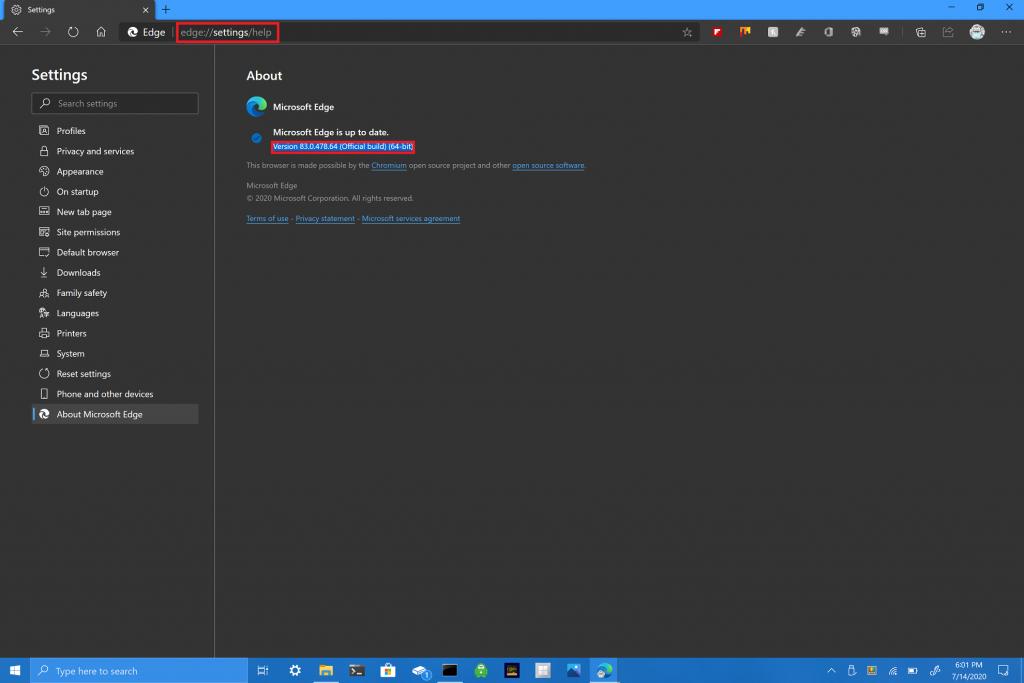Image resolution: width=1024 pixels, height=683 pixels.
Task: Click the Terms of use link
Action: pos(267,218)
